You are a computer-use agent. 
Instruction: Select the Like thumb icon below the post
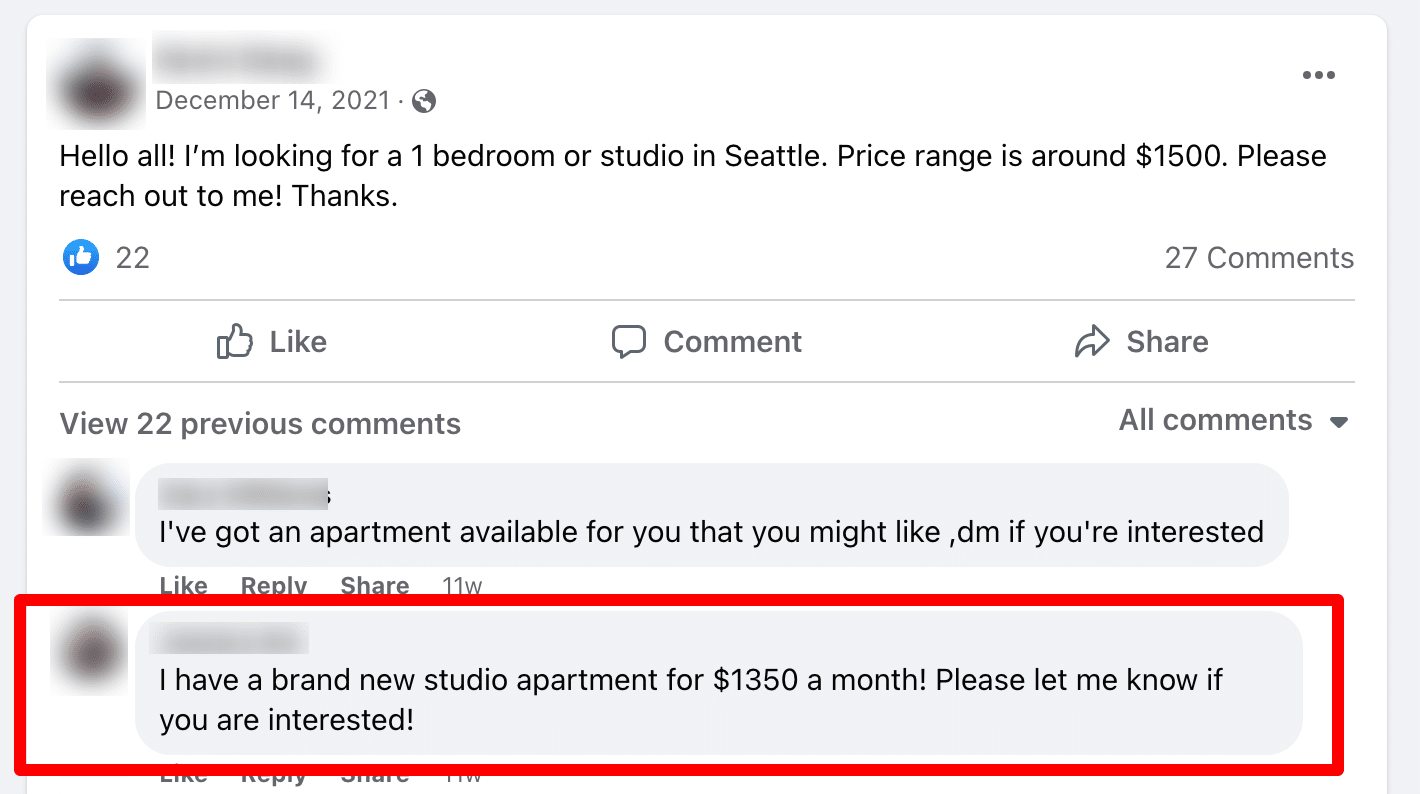point(233,341)
